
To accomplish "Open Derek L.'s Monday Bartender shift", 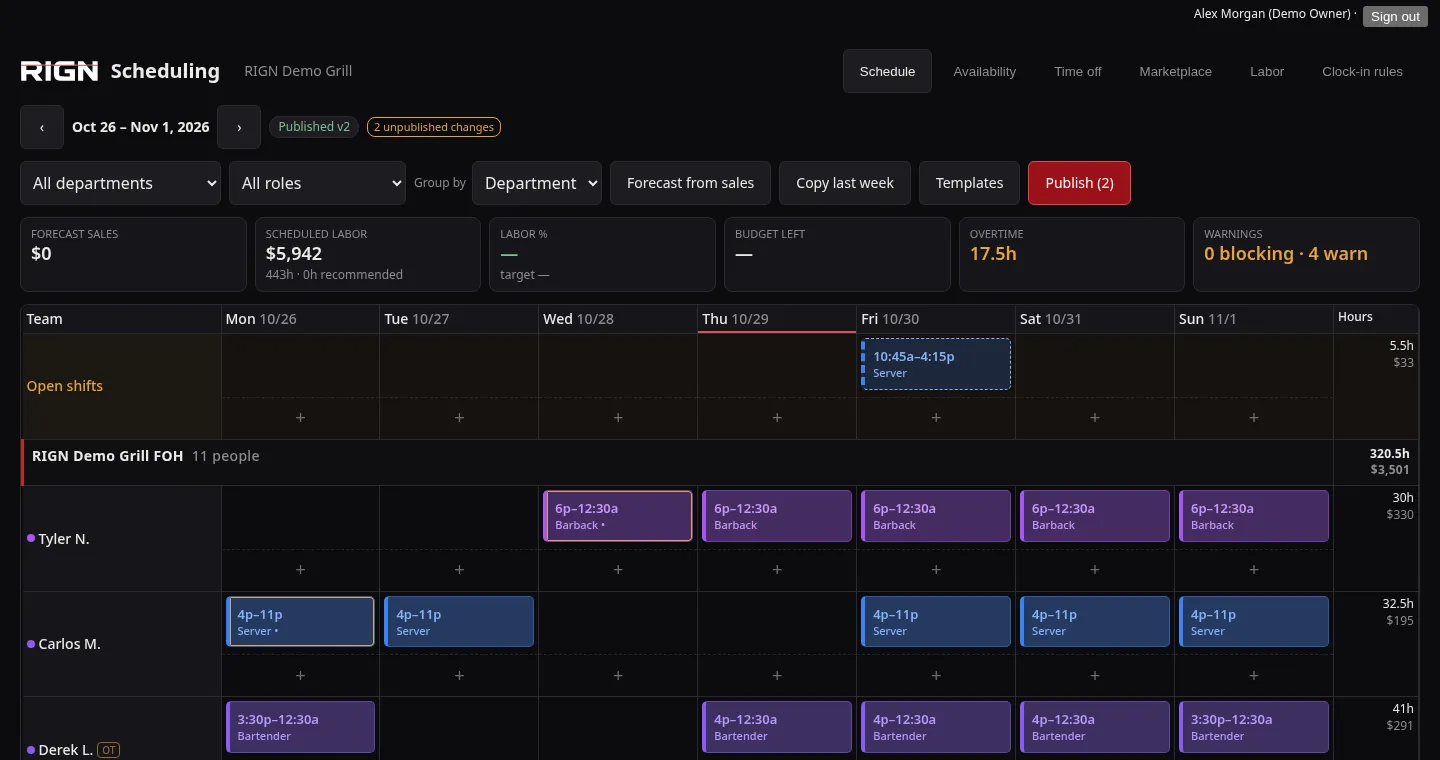I will [300, 727].
